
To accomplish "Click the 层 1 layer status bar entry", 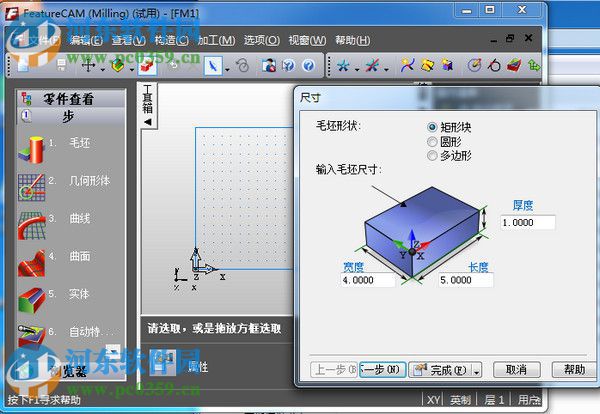I will (494, 400).
